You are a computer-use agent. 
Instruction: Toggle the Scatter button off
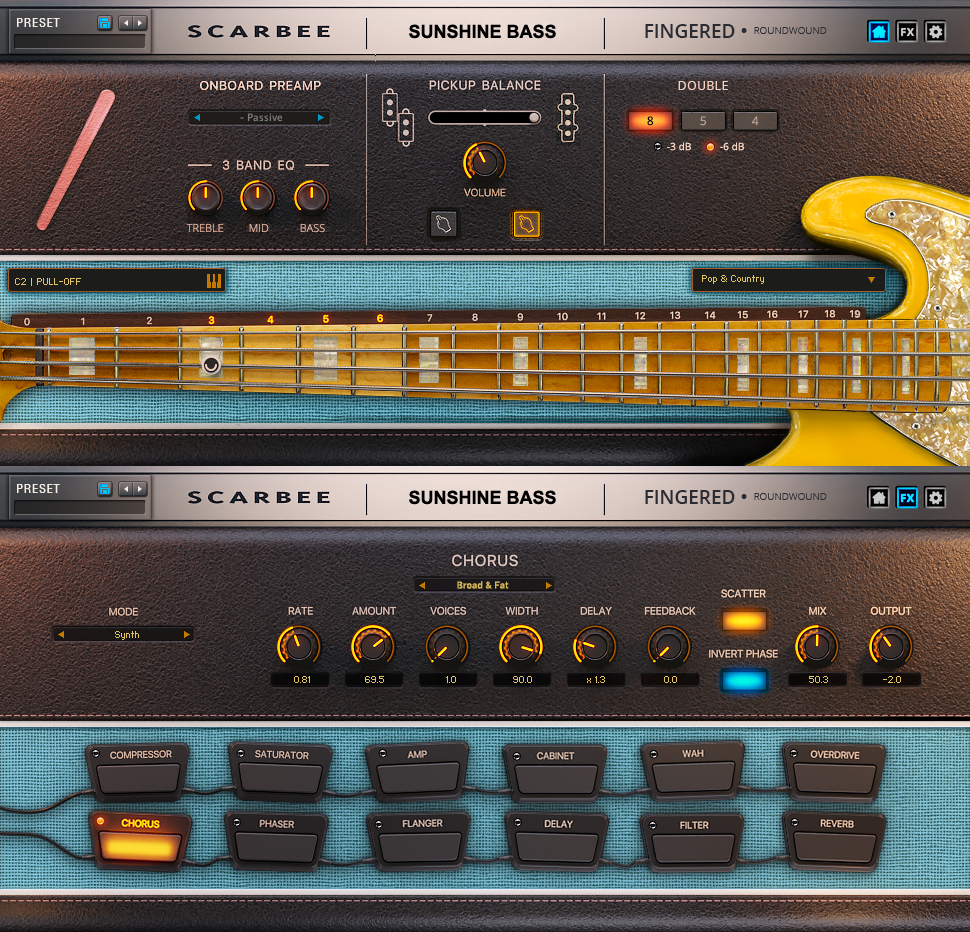(744, 620)
